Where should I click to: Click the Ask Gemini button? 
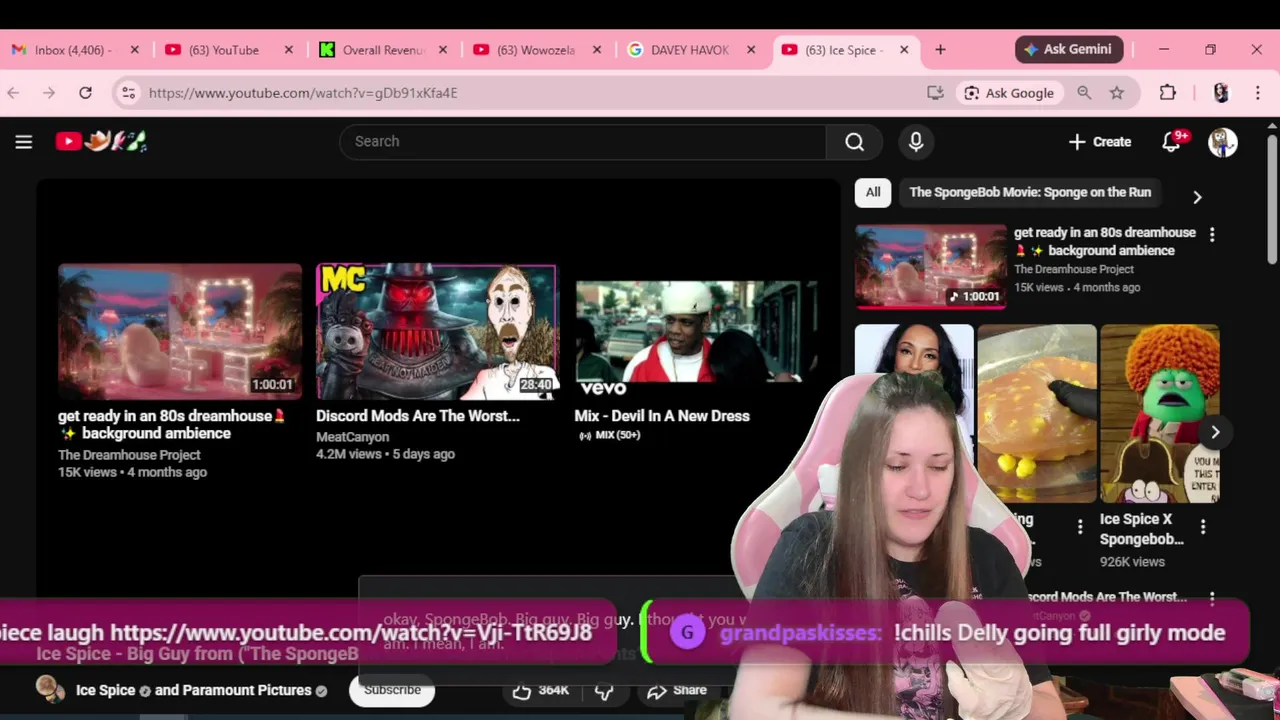(1069, 49)
